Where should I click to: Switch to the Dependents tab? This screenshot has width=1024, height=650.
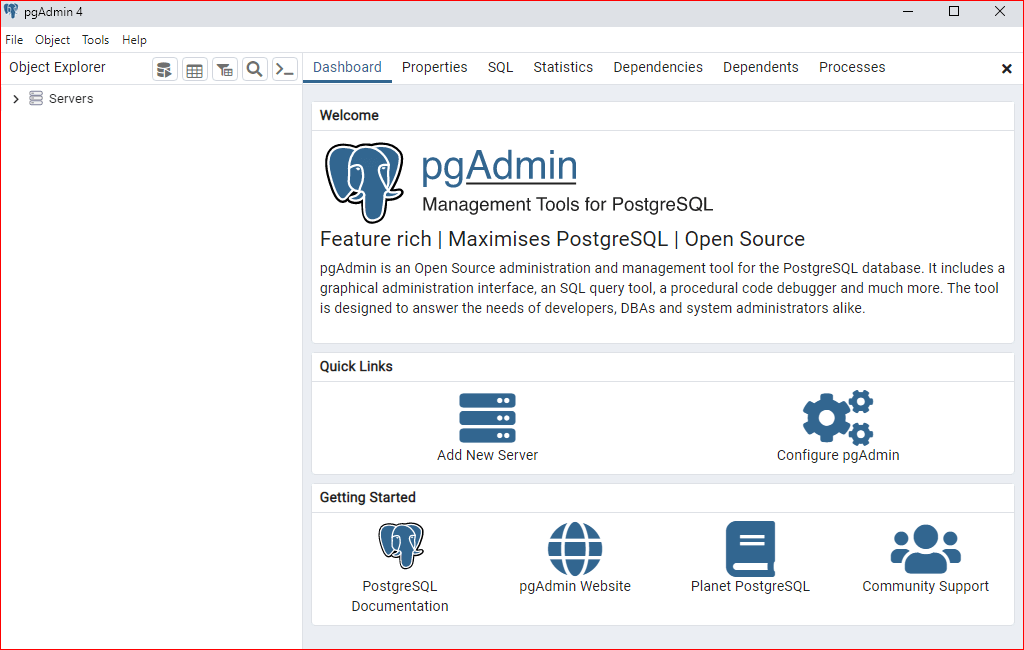pyautogui.click(x=761, y=67)
